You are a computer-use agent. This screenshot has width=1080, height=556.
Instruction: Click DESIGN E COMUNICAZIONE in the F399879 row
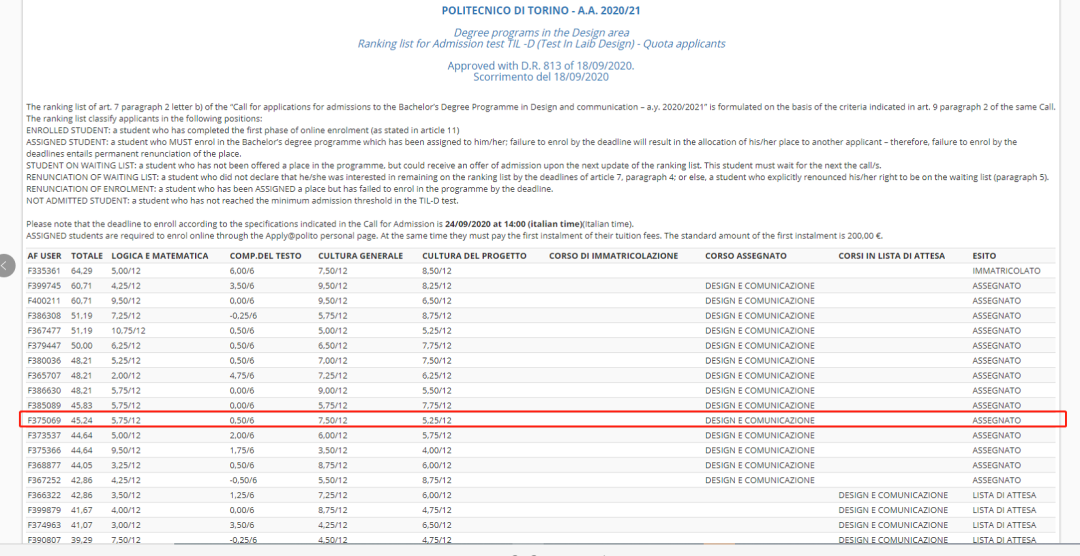point(893,511)
